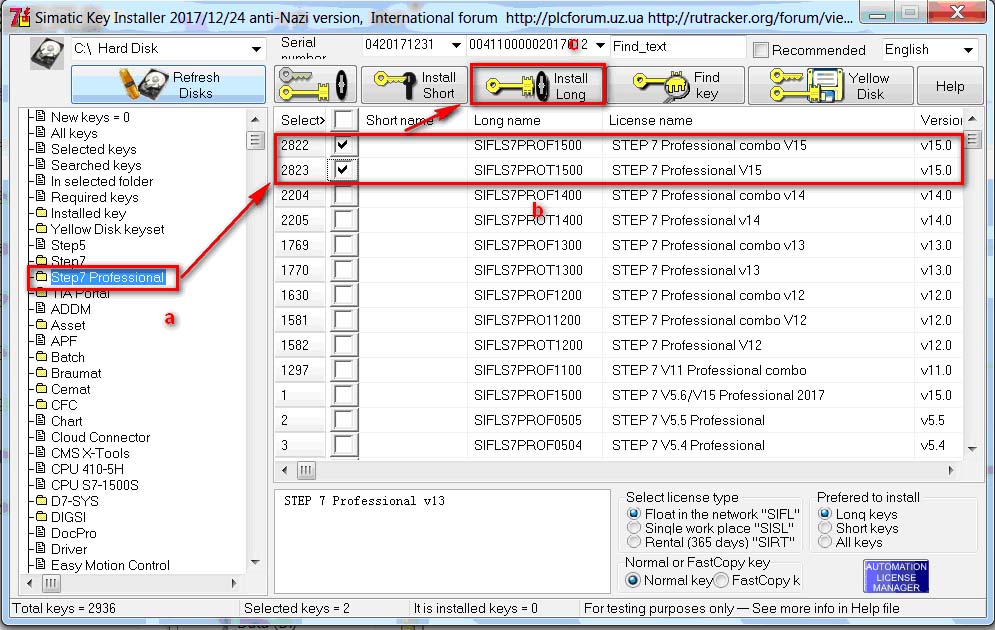
Task: Select Normal key radio button
Action: coord(633,580)
